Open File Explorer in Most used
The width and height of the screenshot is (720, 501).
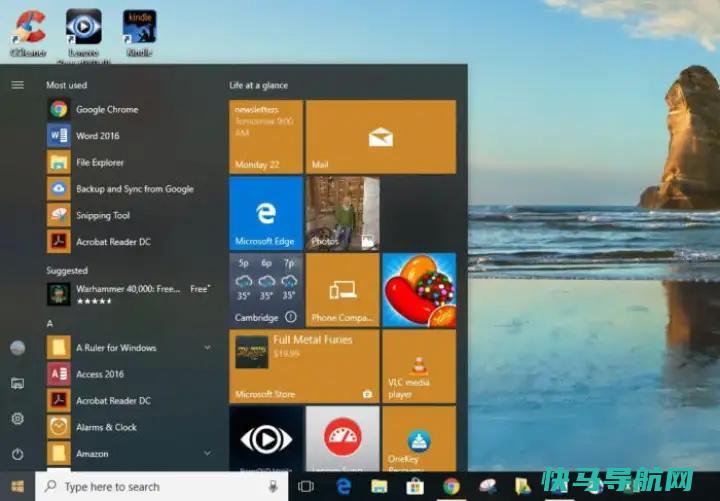pyautogui.click(x=129, y=163)
